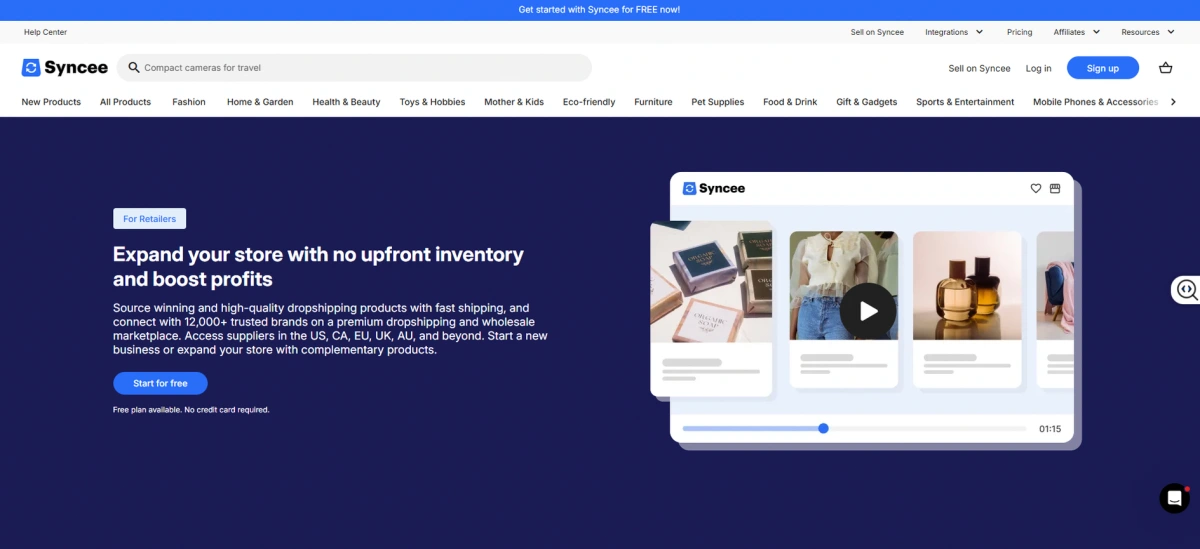Click the heart icon in the video preview

tap(1036, 188)
